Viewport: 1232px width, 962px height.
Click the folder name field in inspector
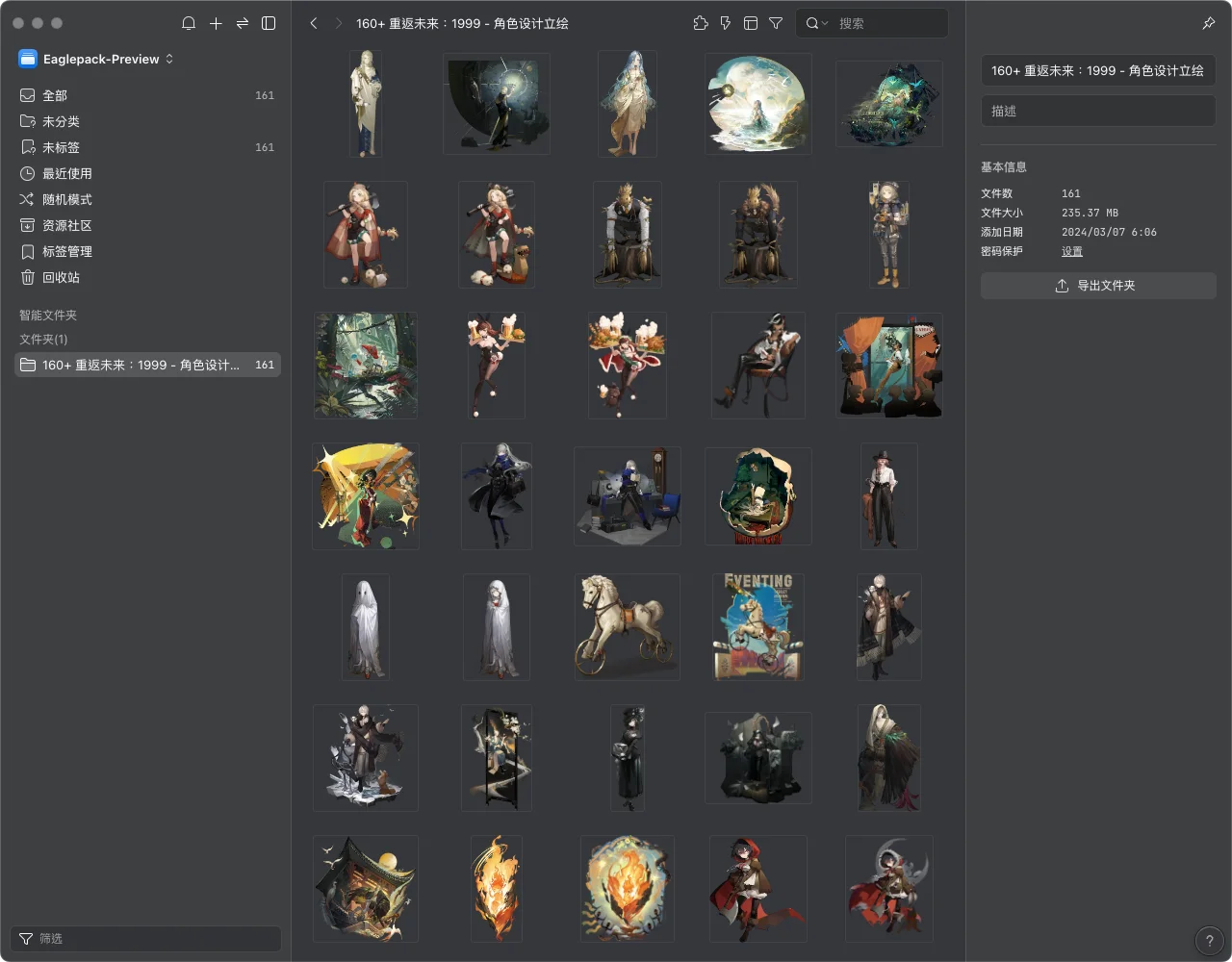click(1098, 70)
